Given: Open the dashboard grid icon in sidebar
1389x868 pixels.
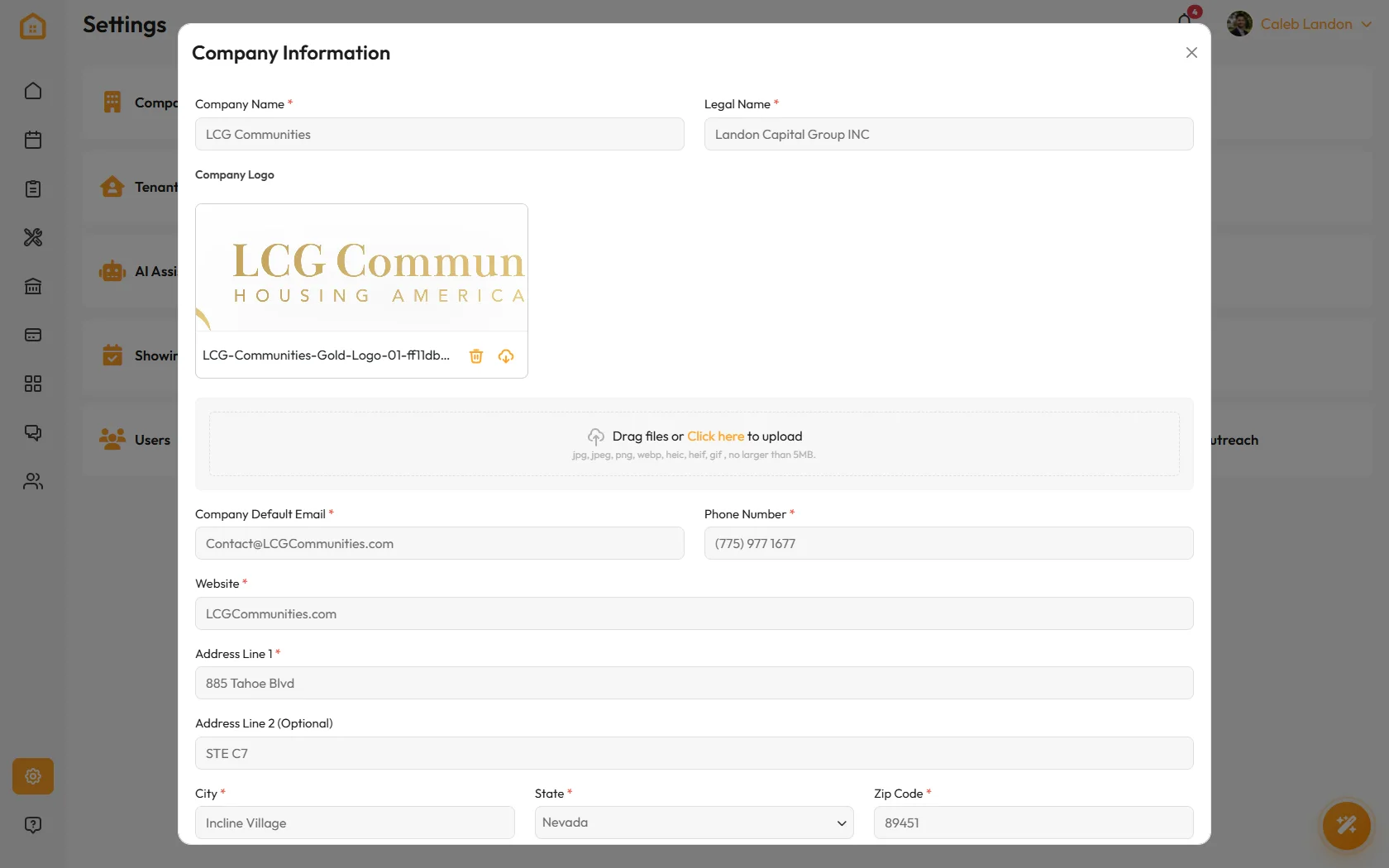Looking at the screenshot, I should [33, 384].
